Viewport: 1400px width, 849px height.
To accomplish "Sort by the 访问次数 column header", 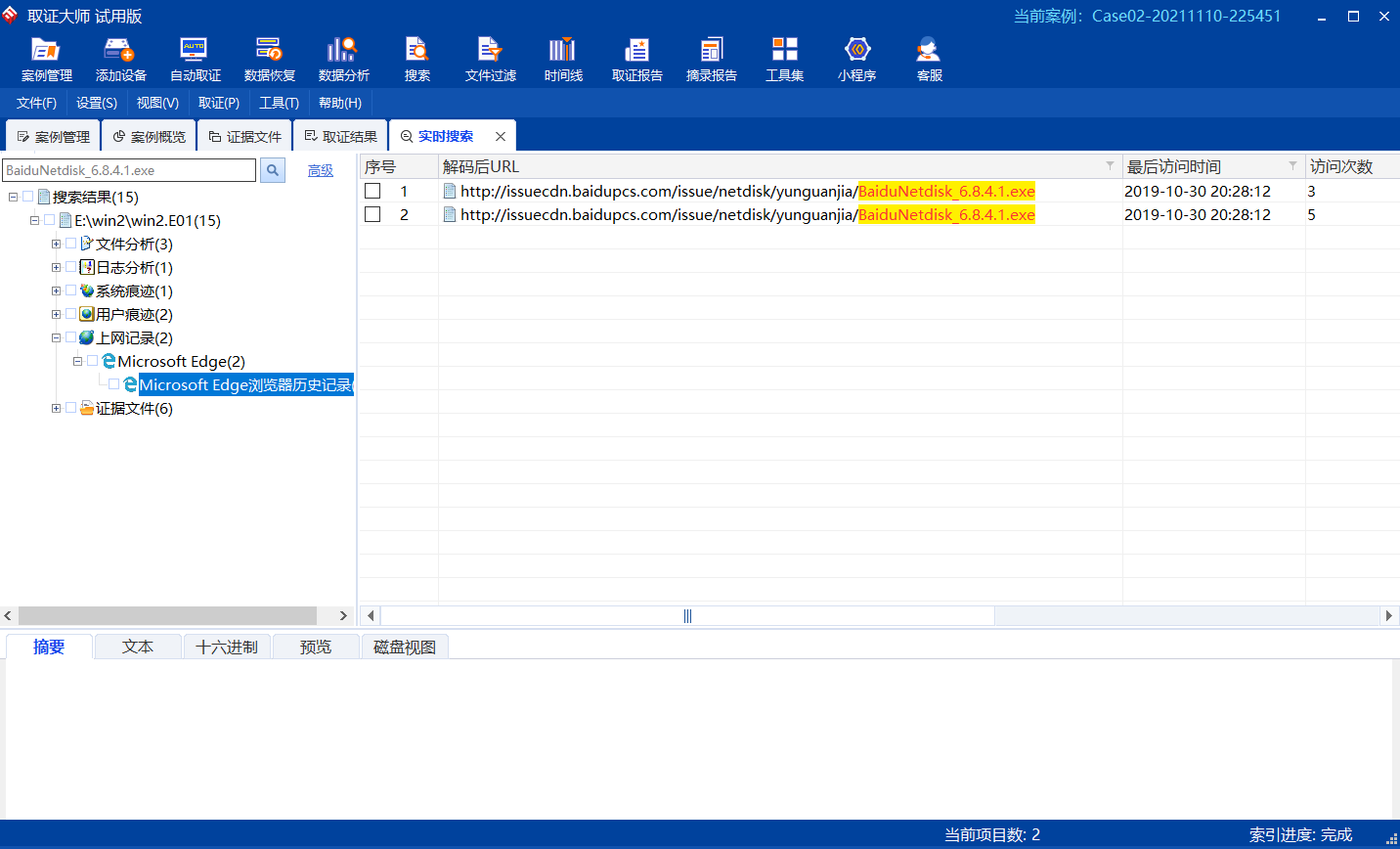I will coord(1353,166).
